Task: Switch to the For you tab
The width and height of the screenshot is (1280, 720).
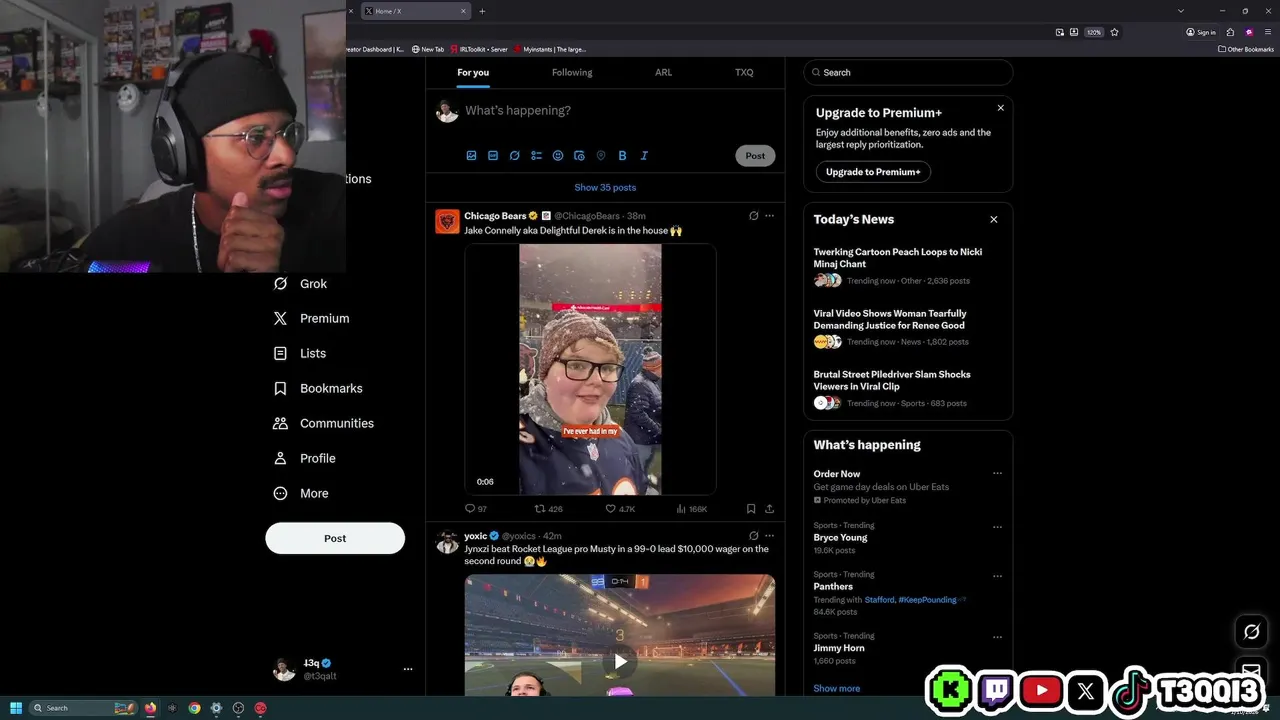Action: tap(473, 72)
